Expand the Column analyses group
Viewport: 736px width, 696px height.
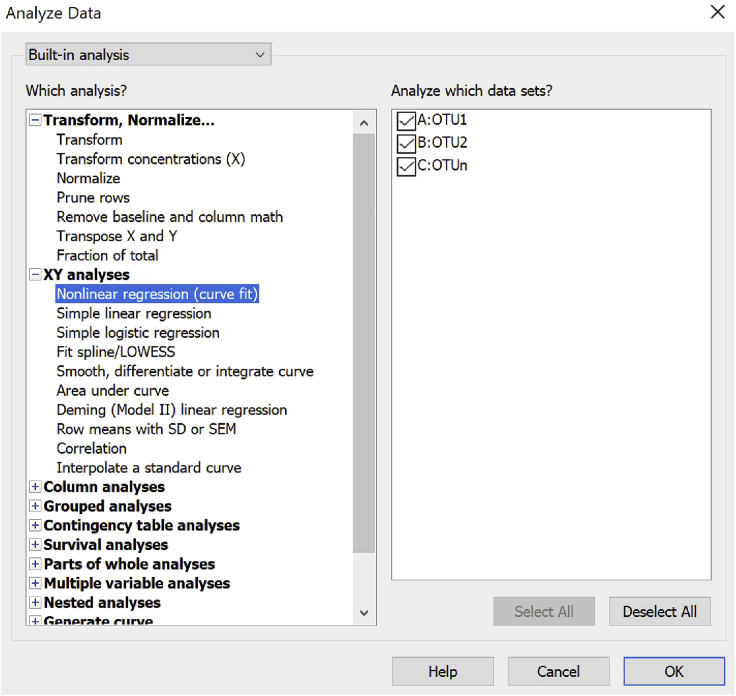(x=36, y=488)
